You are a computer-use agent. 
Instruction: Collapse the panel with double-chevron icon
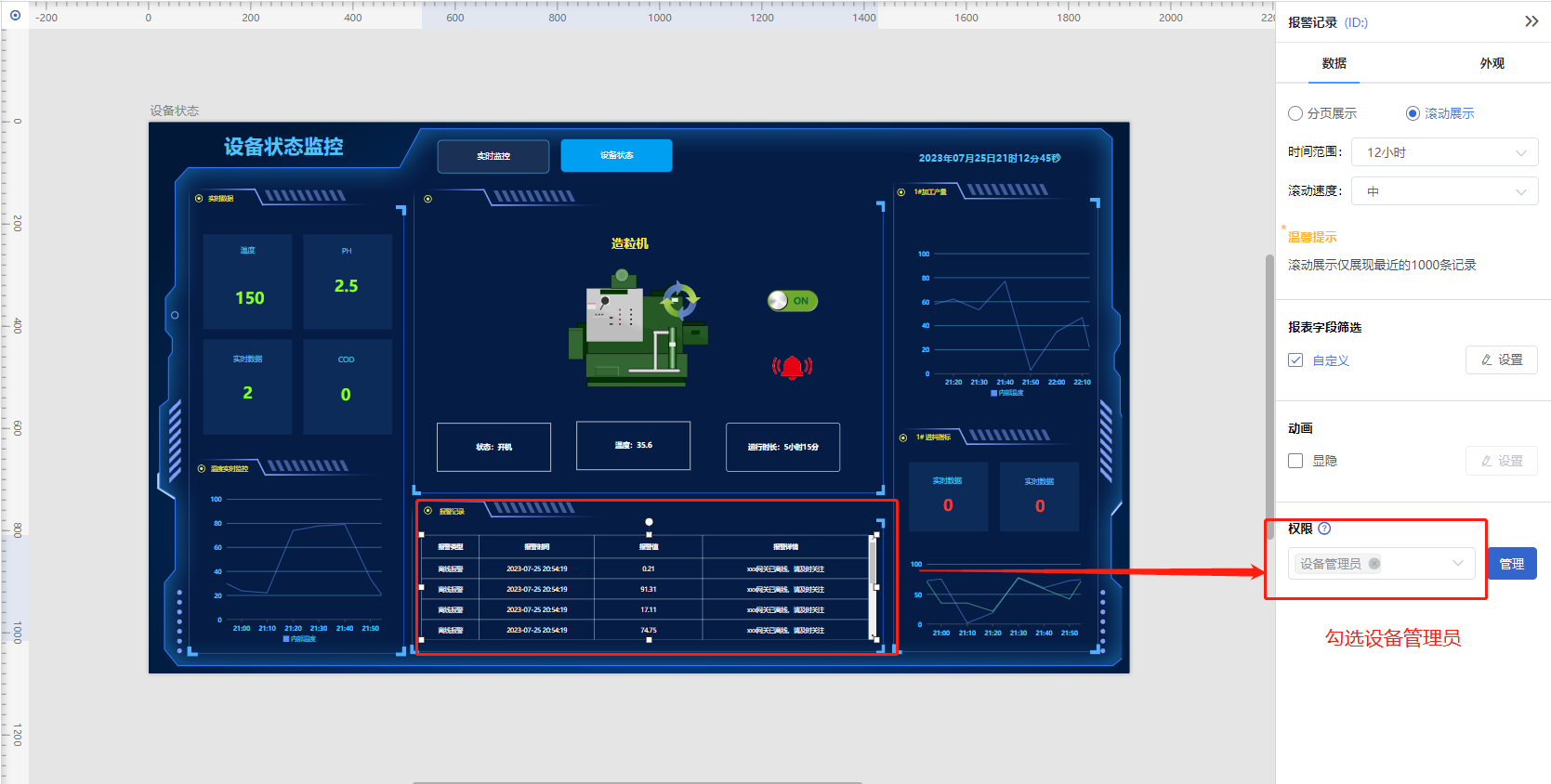(x=1531, y=21)
